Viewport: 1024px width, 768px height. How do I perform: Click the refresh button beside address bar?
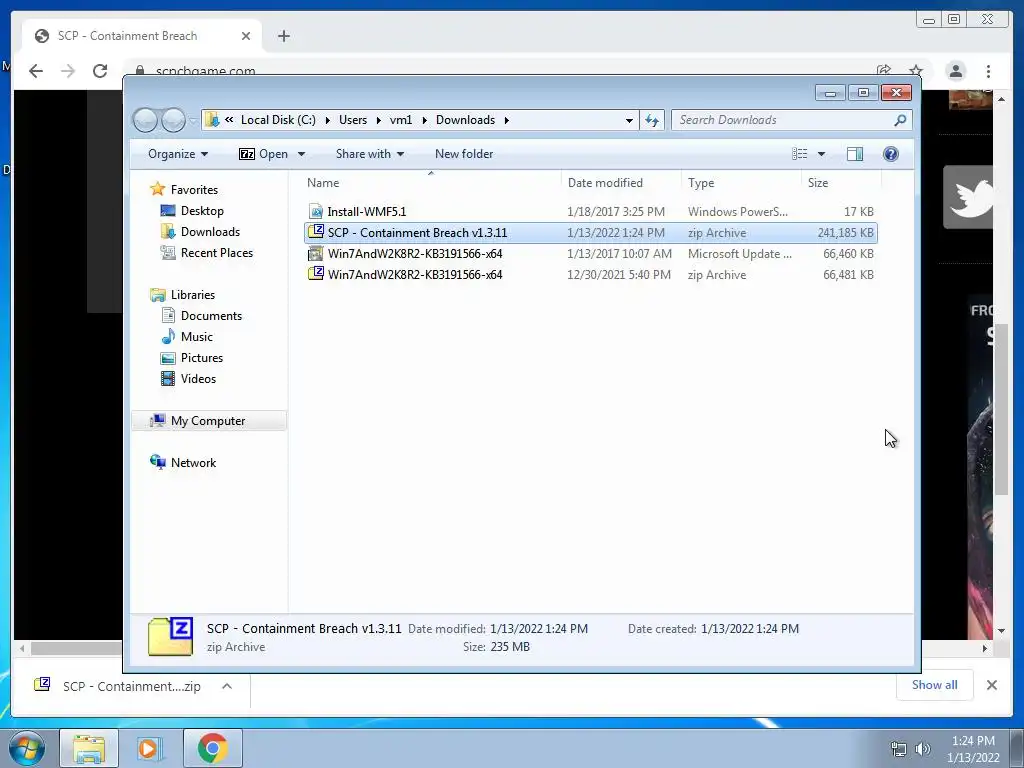click(652, 120)
